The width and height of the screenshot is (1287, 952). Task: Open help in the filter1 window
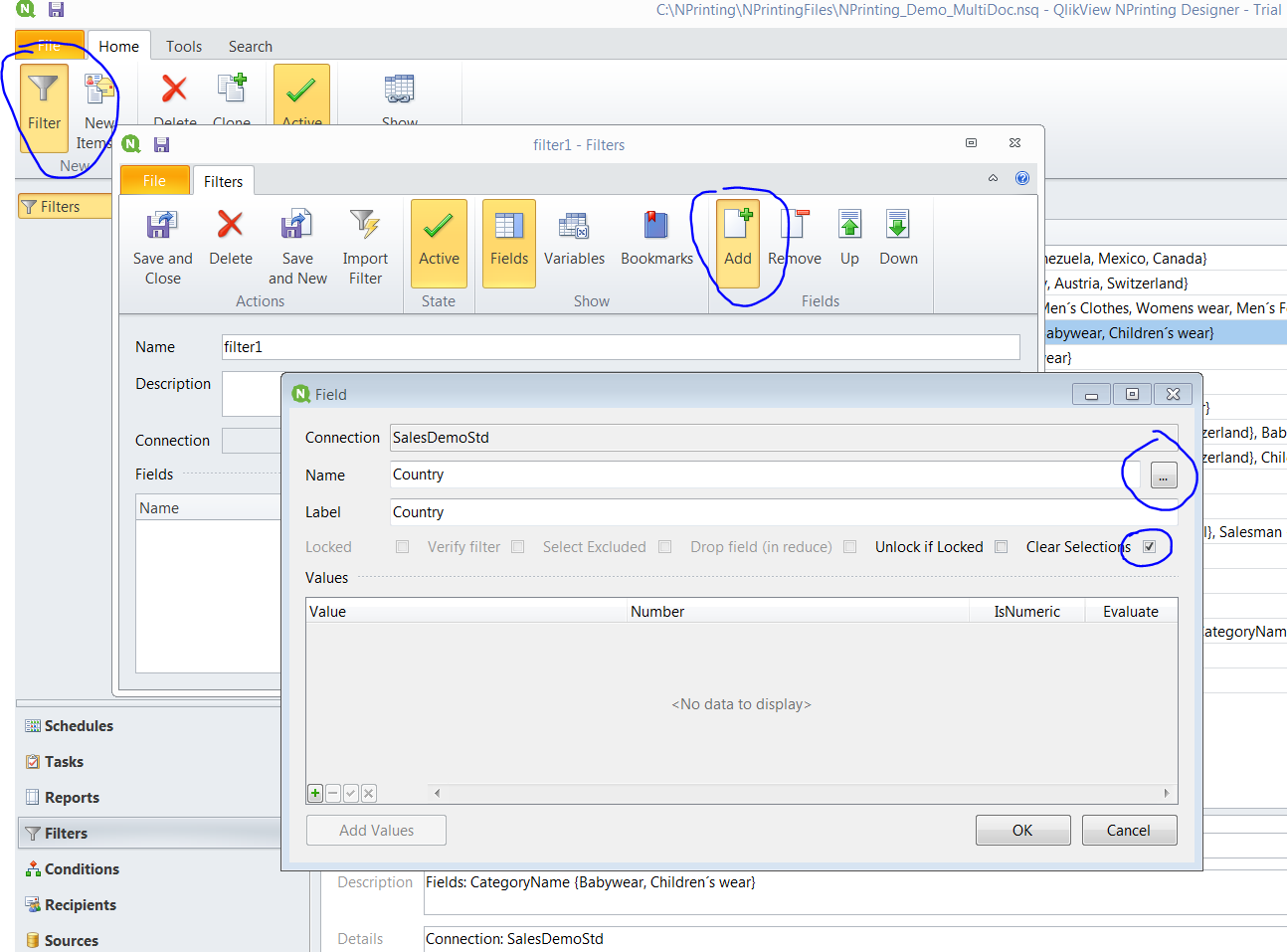click(x=1021, y=178)
